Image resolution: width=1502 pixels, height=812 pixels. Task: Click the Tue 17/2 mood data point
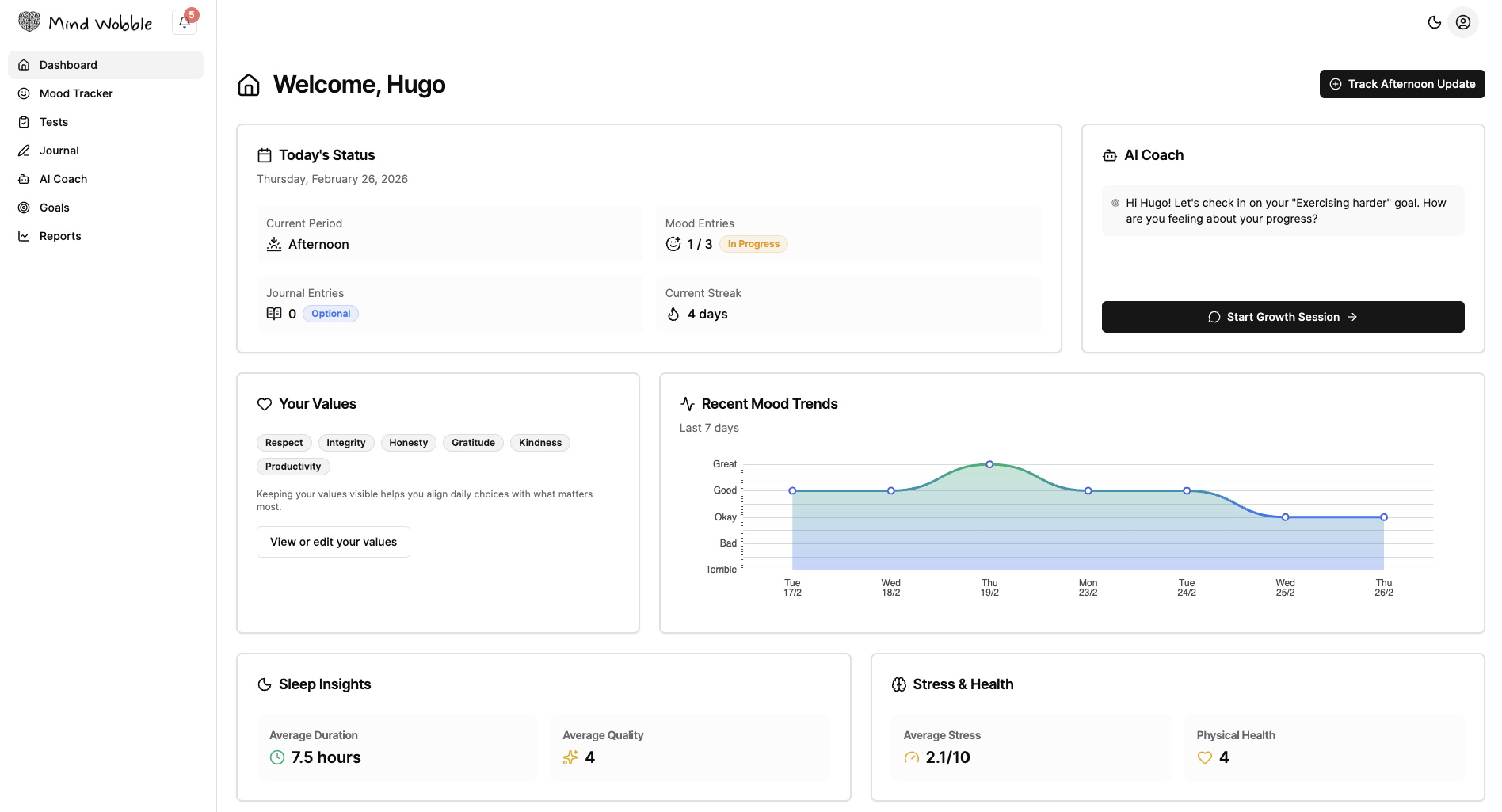(792, 491)
